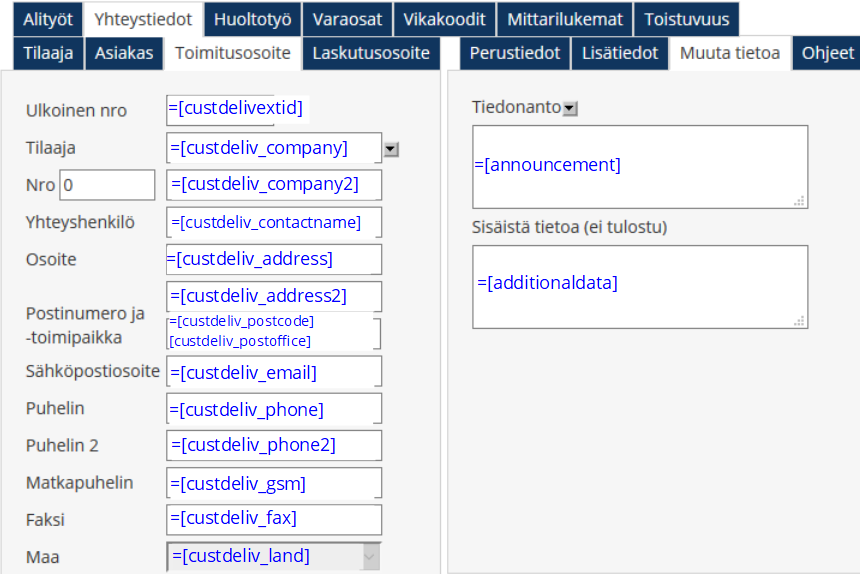Click the Nro number input field

107,185
